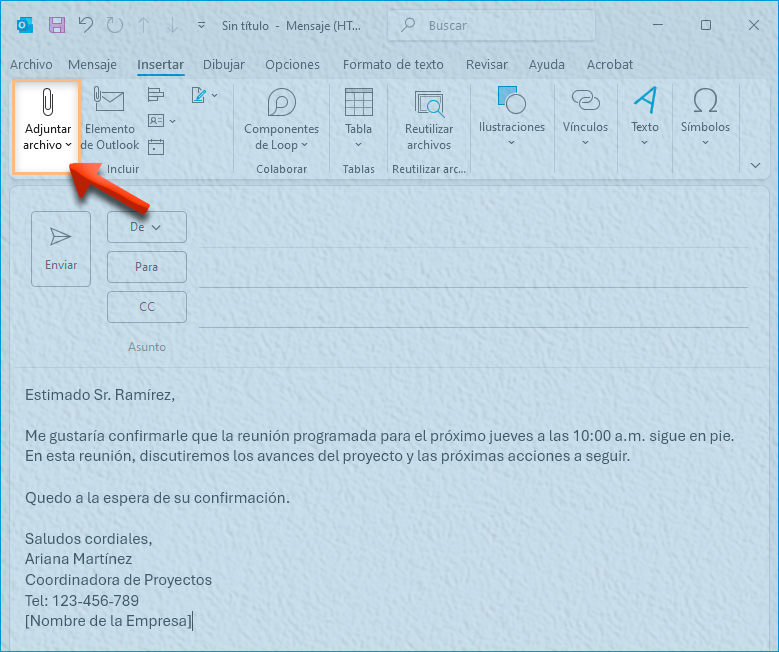Click the CC recipients button
Screen dimensions: 779x652
tap(146, 307)
